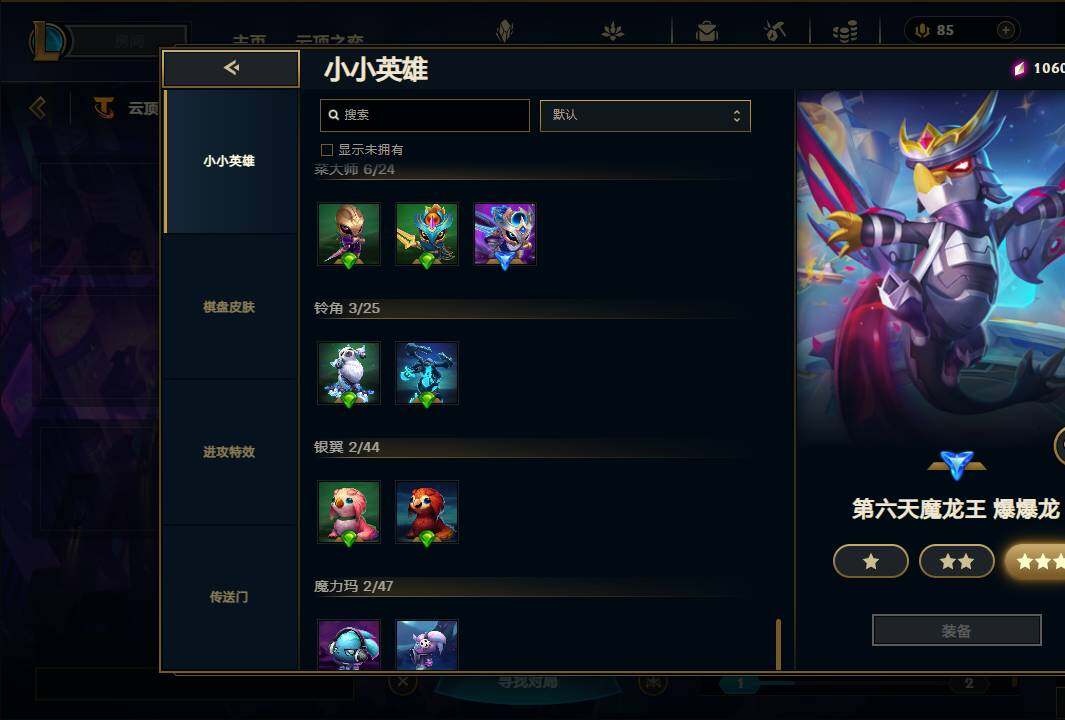Pick the green trident 莱大师 little legend icon
The height and width of the screenshot is (720, 1065).
pos(427,234)
